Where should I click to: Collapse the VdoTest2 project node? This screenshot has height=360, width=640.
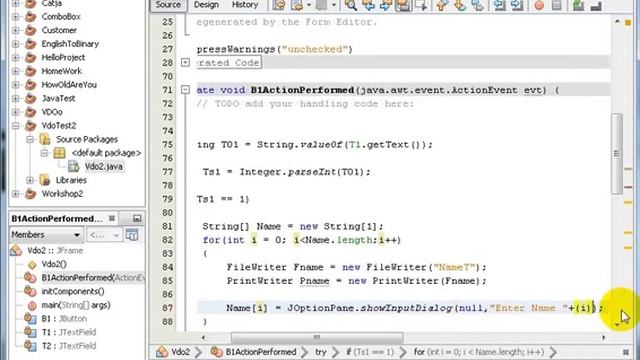[x=16, y=126]
